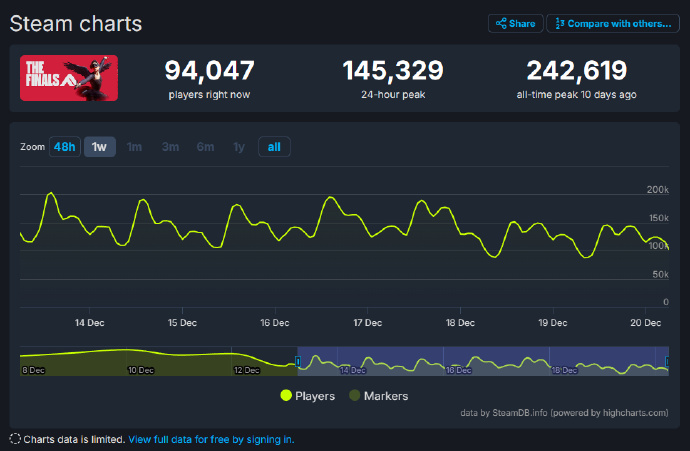The image size is (690, 451).
Task: Open Compare with others option
Action: (613, 23)
